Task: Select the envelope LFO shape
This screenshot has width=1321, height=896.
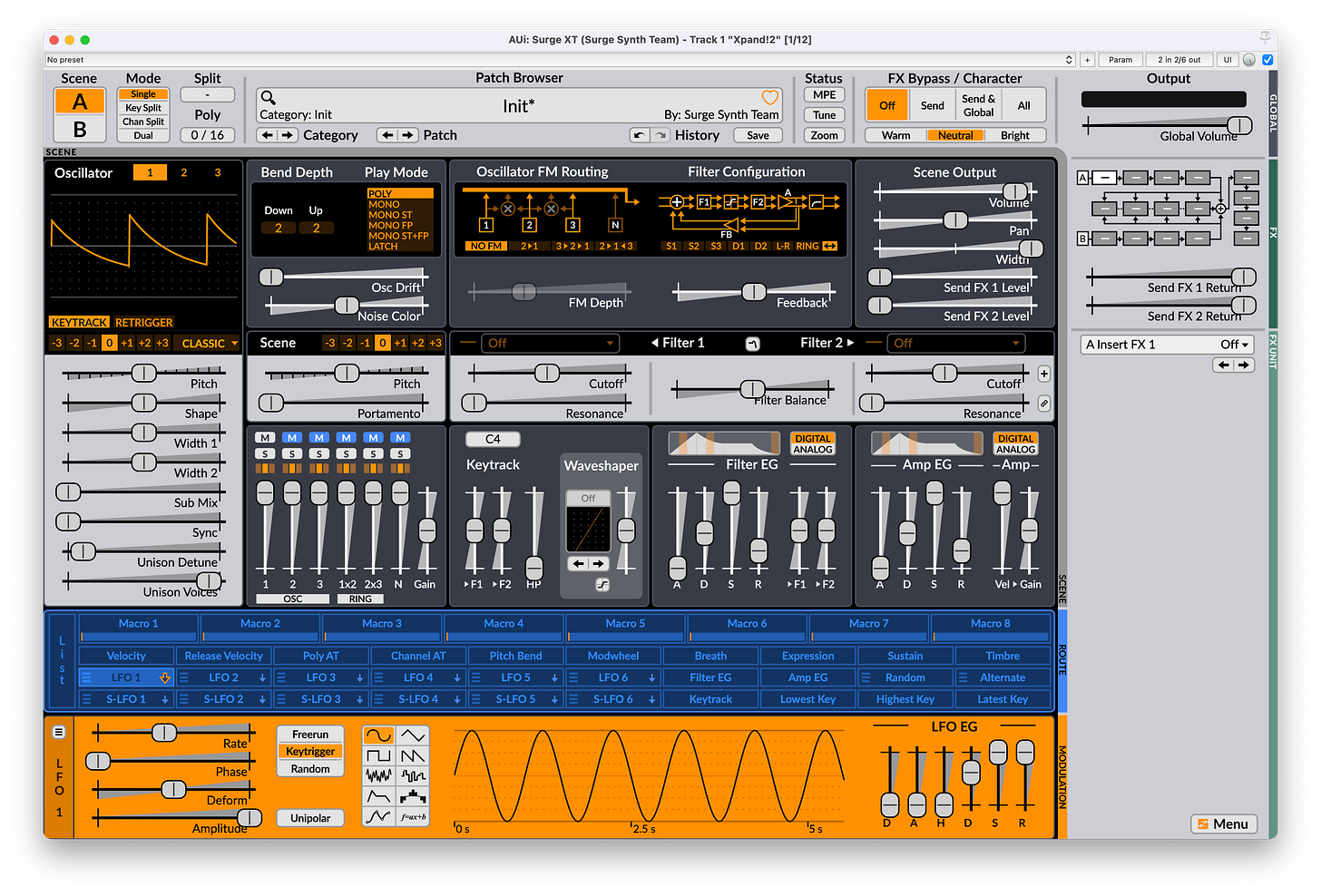Action: [x=378, y=796]
